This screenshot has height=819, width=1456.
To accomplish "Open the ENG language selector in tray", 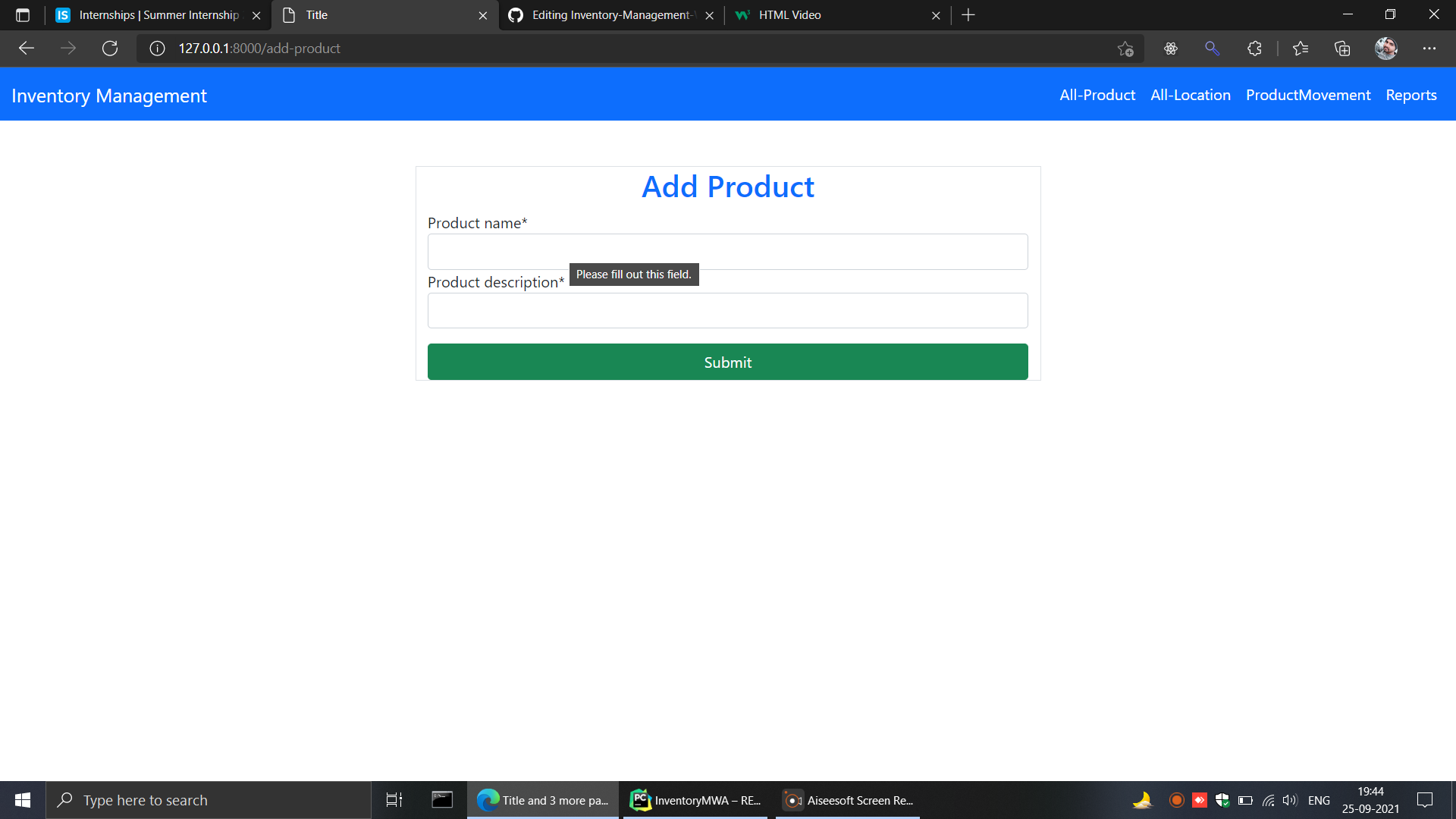I will (1319, 800).
